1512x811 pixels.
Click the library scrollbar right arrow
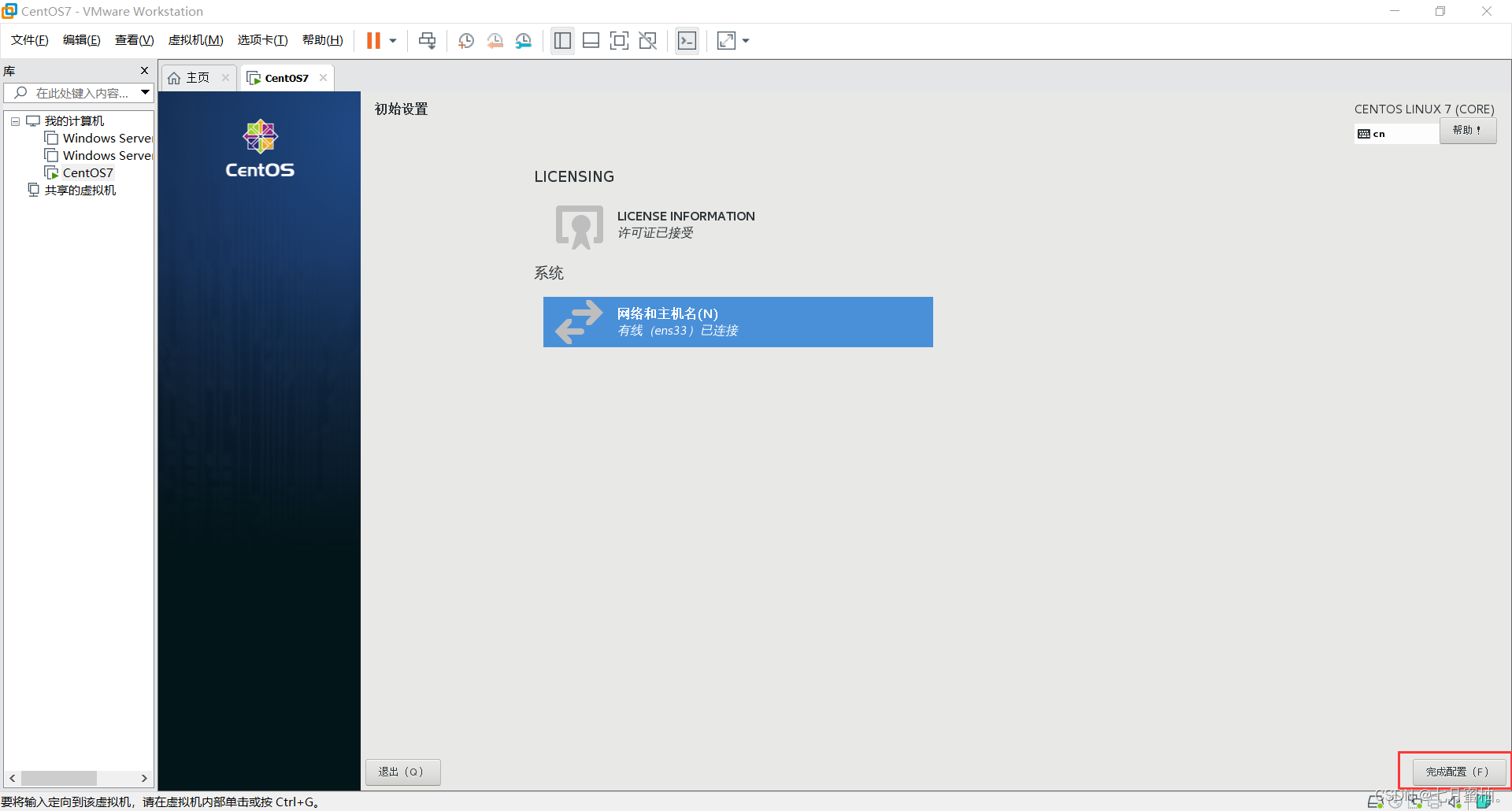(144, 778)
